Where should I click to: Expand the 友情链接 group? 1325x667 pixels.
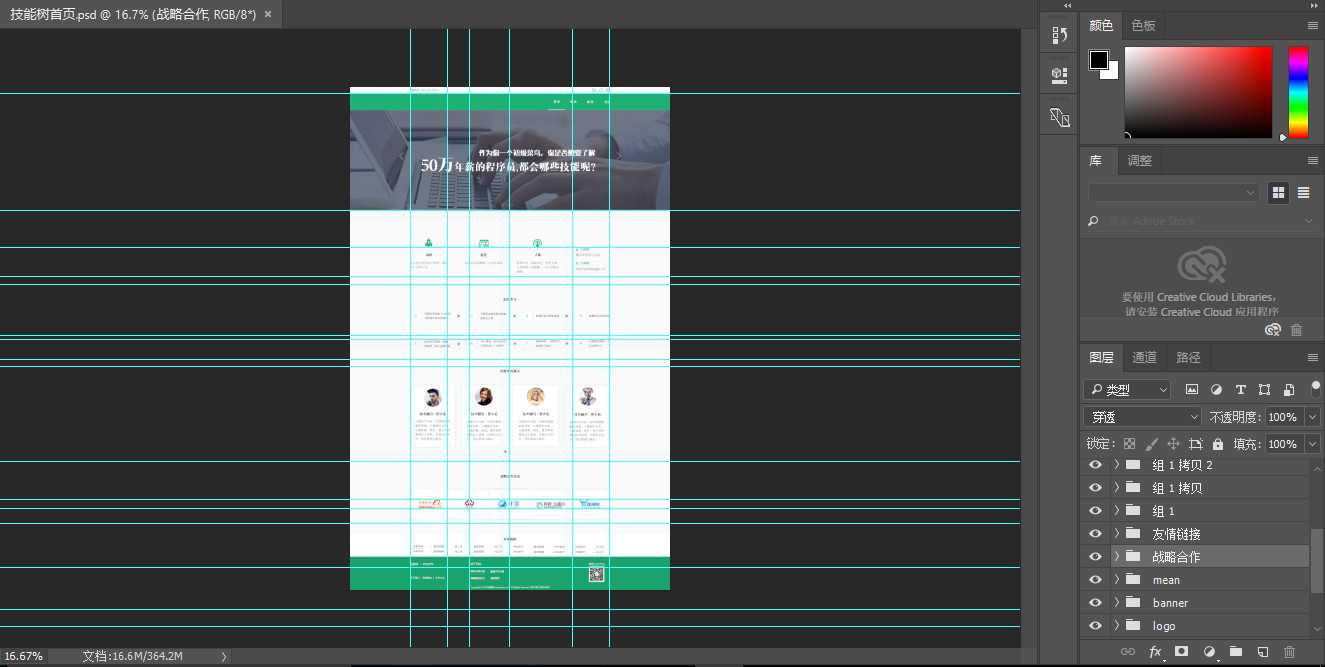coord(1116,534)
